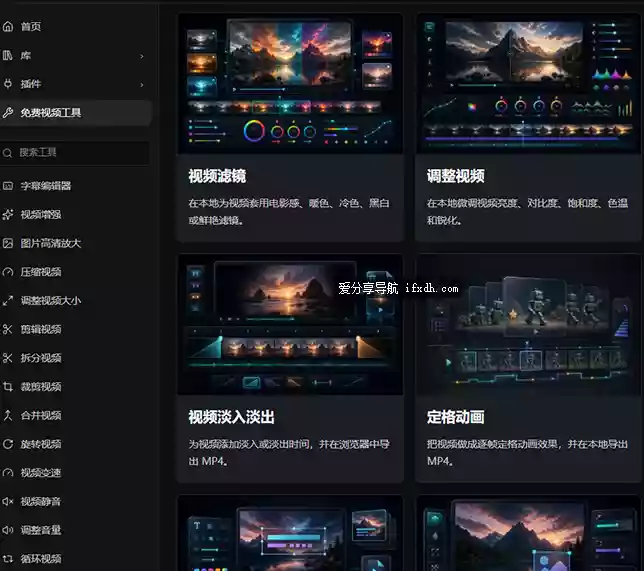Click the description beginning 为视频添加淡入或淡出时间
The width and height of the screenshot is (644, 571).
tap(289, 453)
